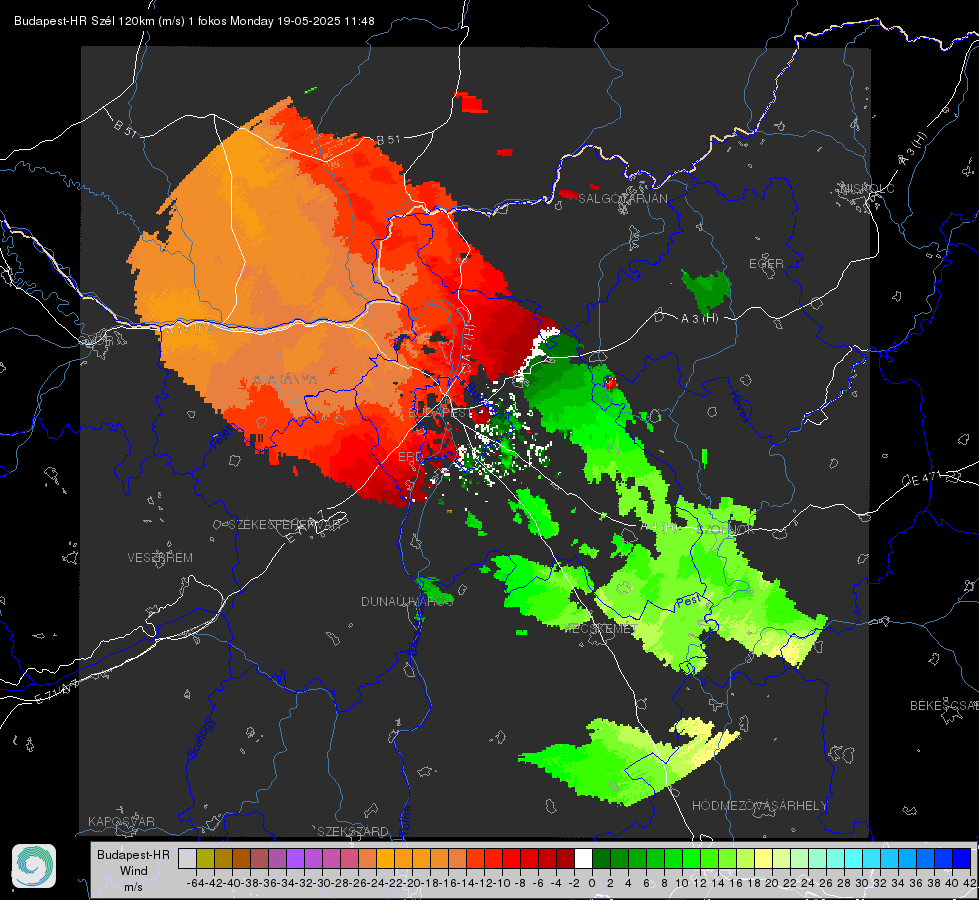Click the dark green radar echo near Eger
The width and height of the screenshot is (979, 900).
point(706,290)
